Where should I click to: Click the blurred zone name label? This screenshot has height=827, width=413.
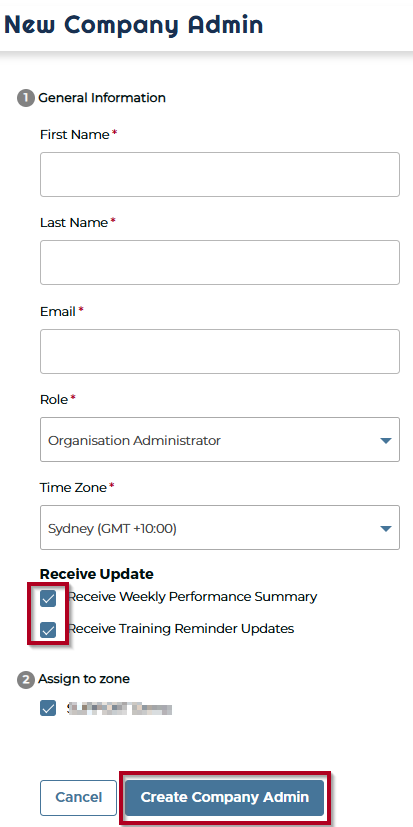pos(120,709)
